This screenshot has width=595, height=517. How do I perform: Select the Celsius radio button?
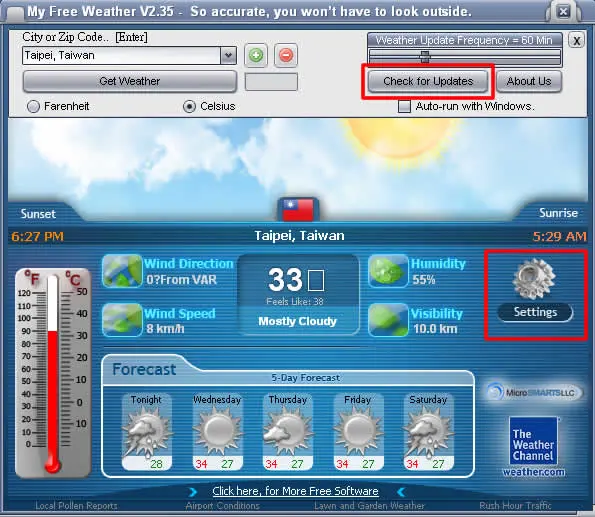tap(189, 106)
